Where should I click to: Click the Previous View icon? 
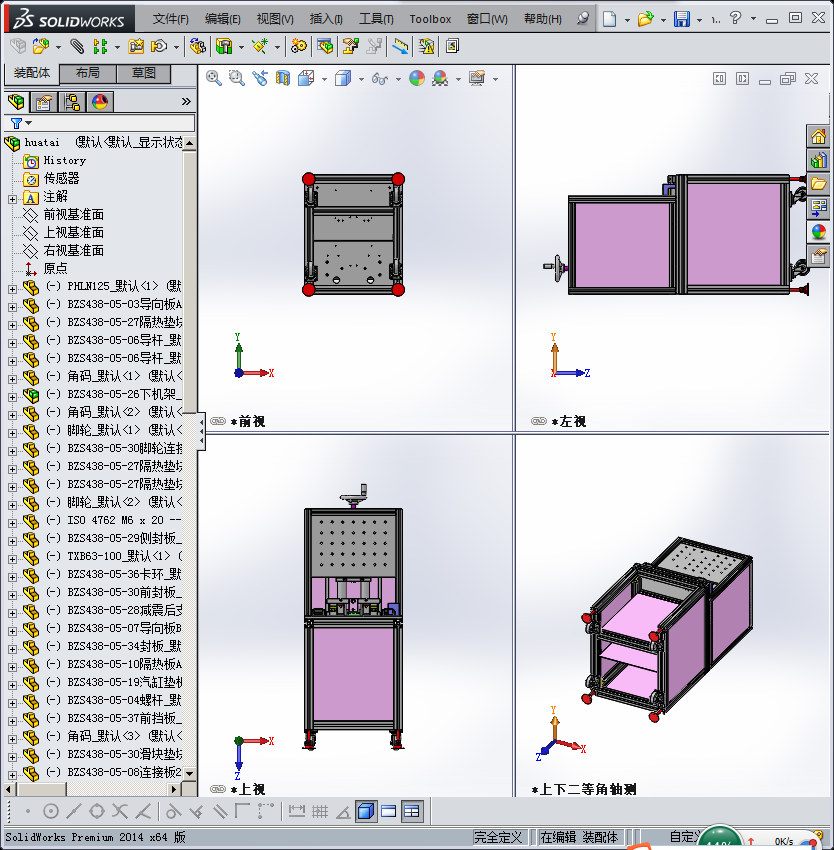tap(260, 79)
